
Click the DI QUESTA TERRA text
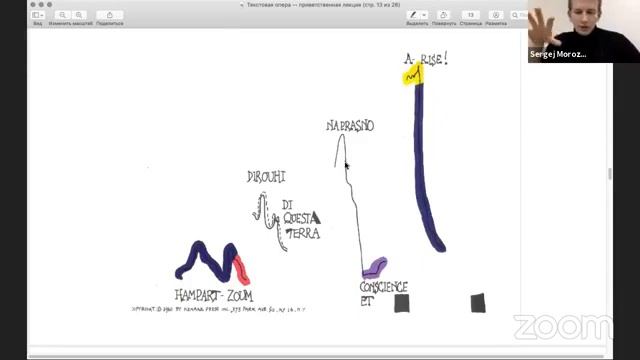302,220
